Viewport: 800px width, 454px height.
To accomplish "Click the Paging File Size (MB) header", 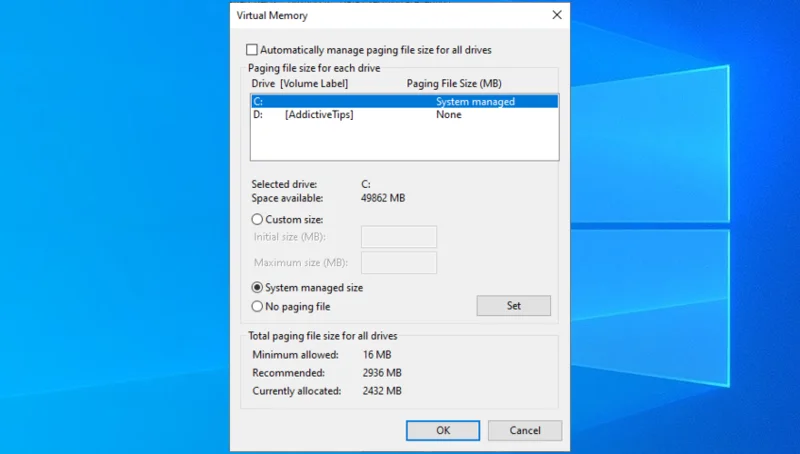I will click(454, 83).
